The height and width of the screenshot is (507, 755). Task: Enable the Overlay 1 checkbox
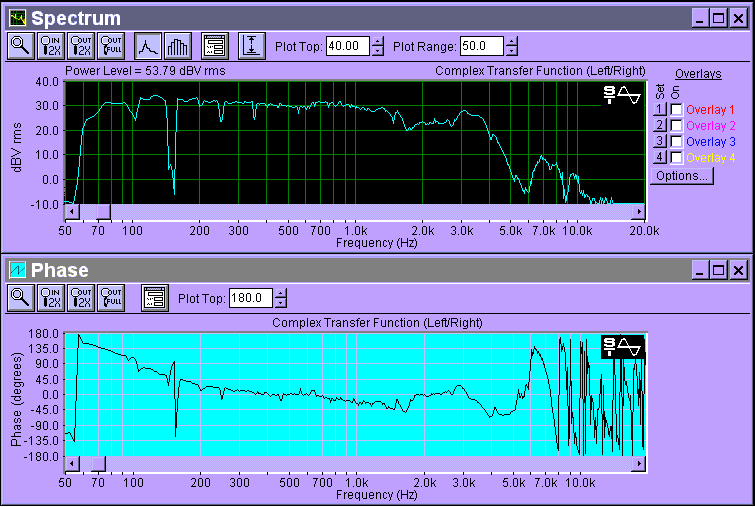pyautogui.click(x=677, y=109)
